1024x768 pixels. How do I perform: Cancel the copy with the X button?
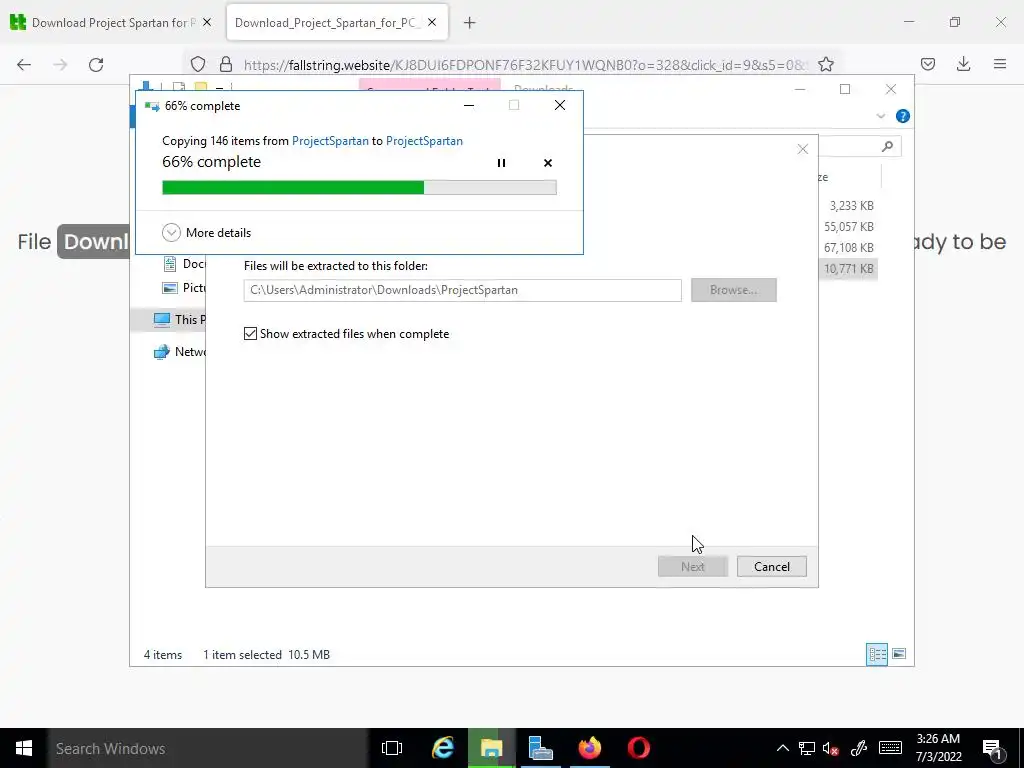pyautogui.click(x=548, y=163)
